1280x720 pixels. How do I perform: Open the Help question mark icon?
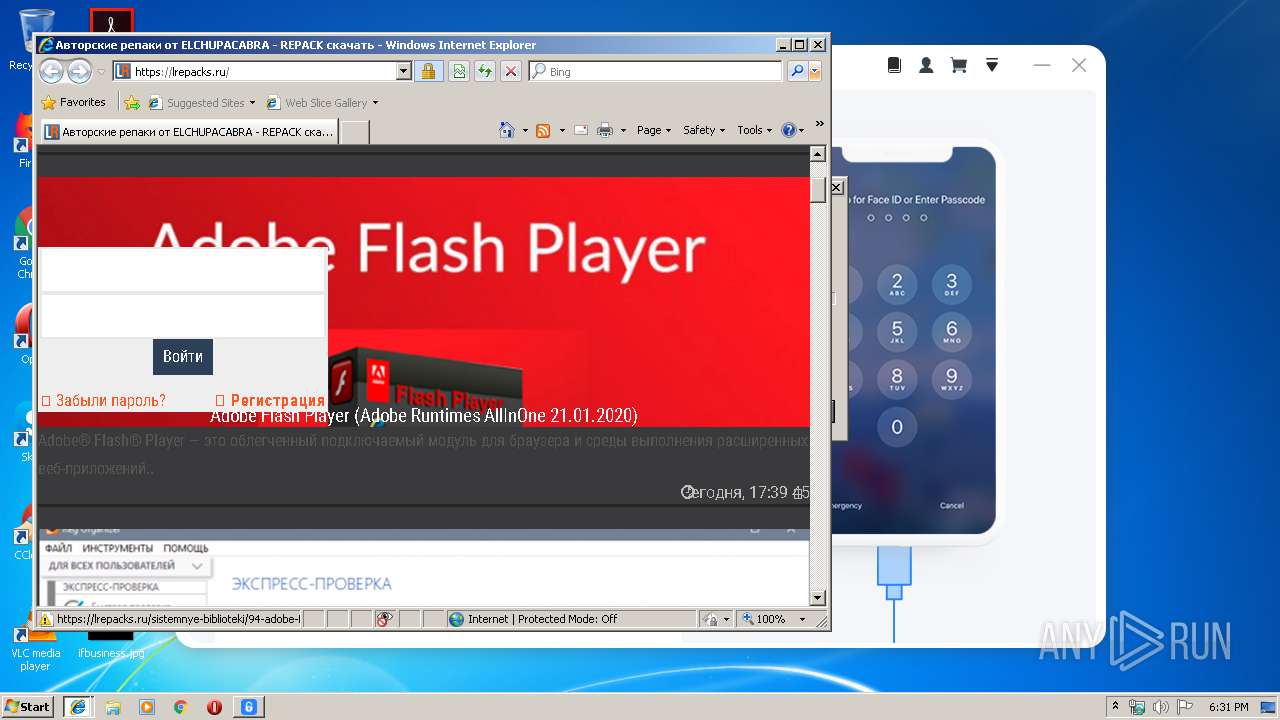pyautogui.click(x=788, y=130)
